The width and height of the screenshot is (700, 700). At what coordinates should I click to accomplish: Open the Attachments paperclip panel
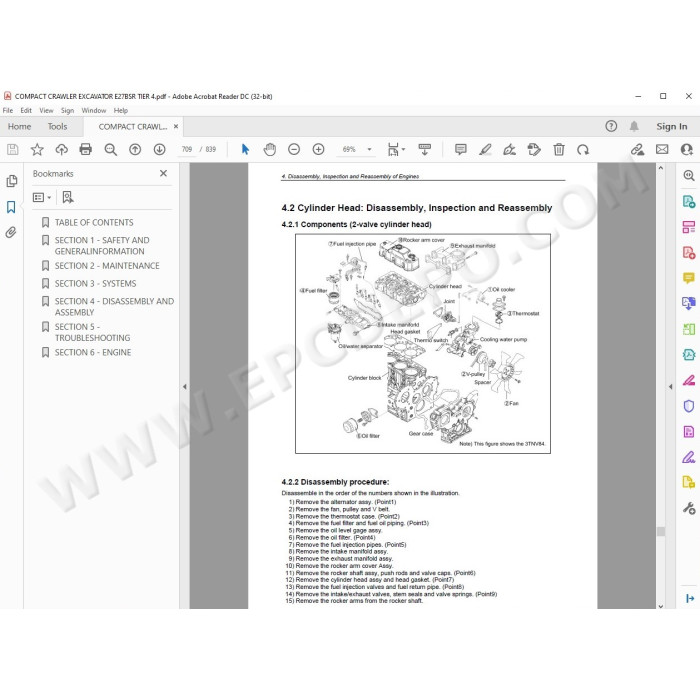(11, 232)
